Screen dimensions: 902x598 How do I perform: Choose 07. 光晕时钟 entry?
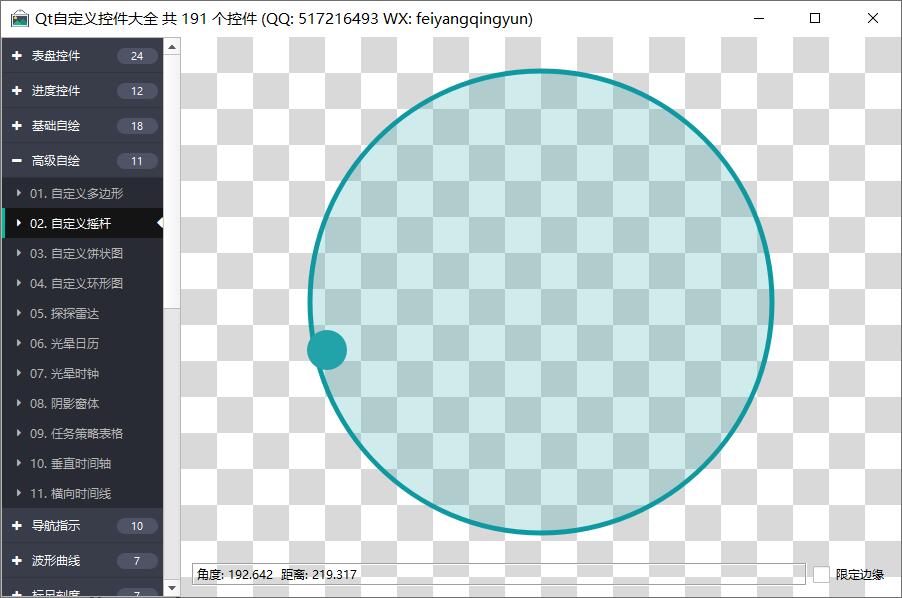64,374
